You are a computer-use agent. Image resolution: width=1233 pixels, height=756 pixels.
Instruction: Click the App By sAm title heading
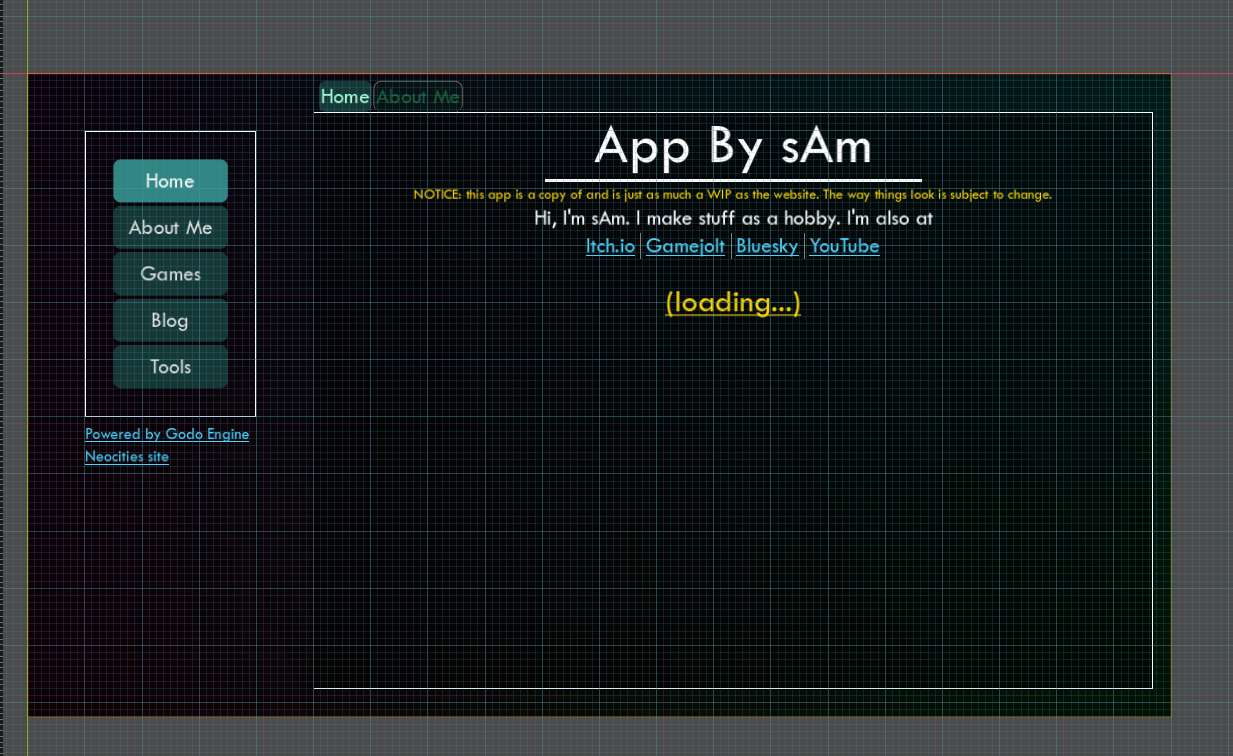coord(733,146)
